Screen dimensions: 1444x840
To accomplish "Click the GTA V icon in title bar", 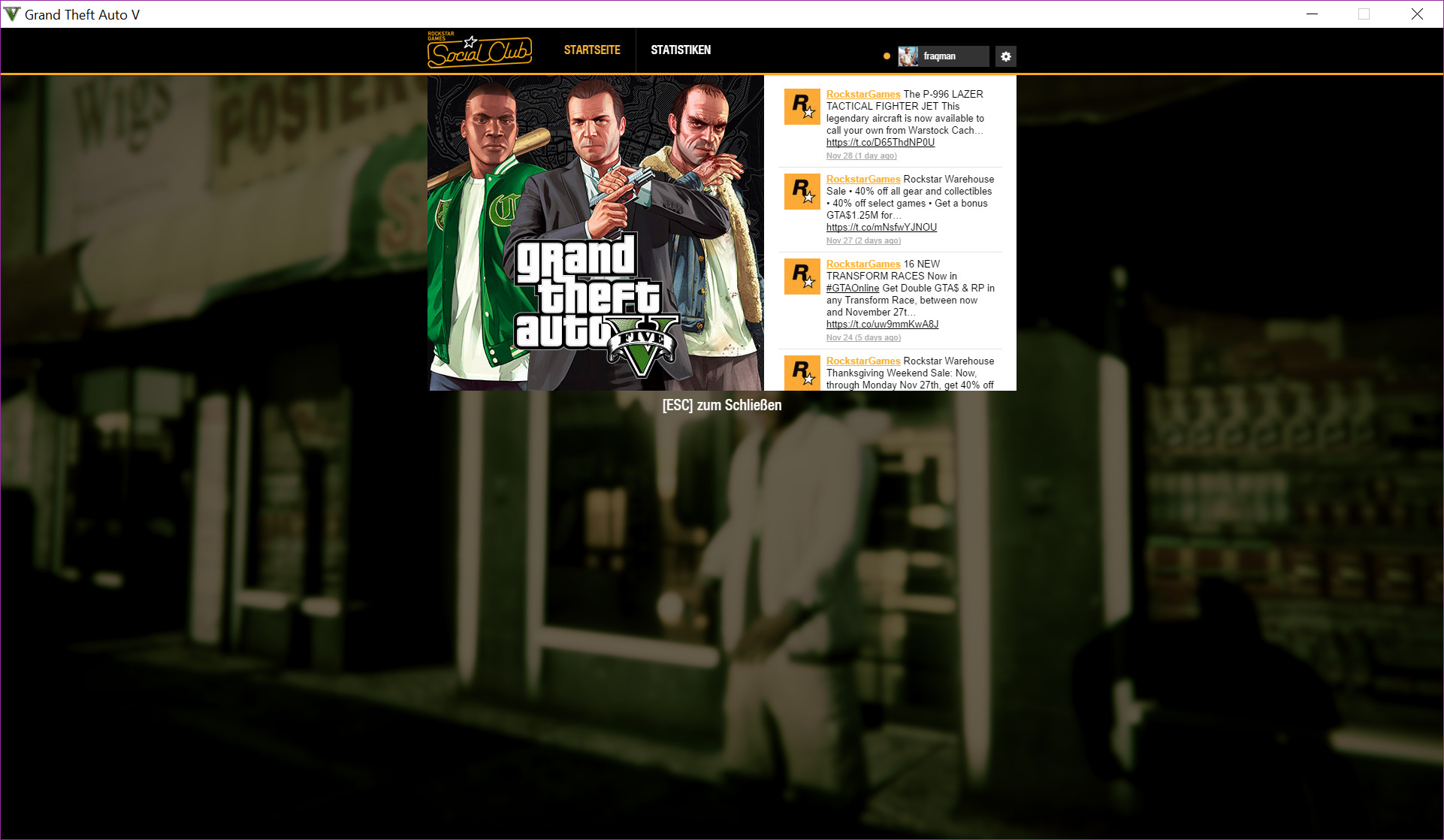I will 12,14.
